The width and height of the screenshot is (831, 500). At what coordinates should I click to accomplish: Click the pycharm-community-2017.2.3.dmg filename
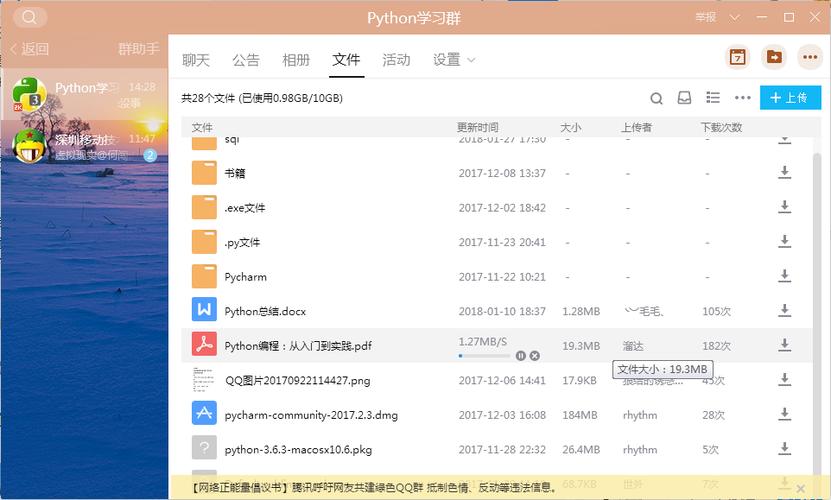click(311, 415)
